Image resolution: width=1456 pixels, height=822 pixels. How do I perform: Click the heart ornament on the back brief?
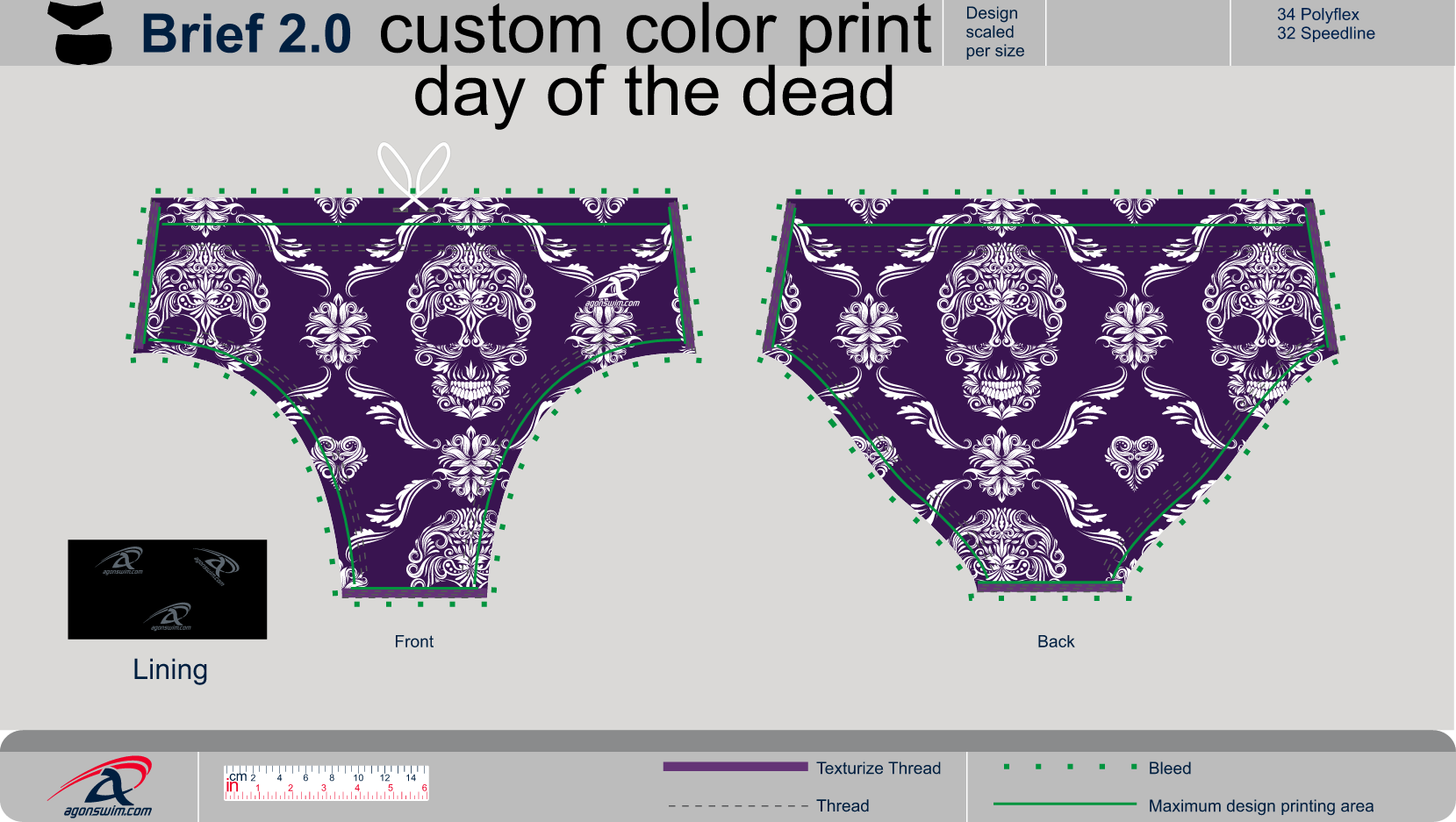1135,460
